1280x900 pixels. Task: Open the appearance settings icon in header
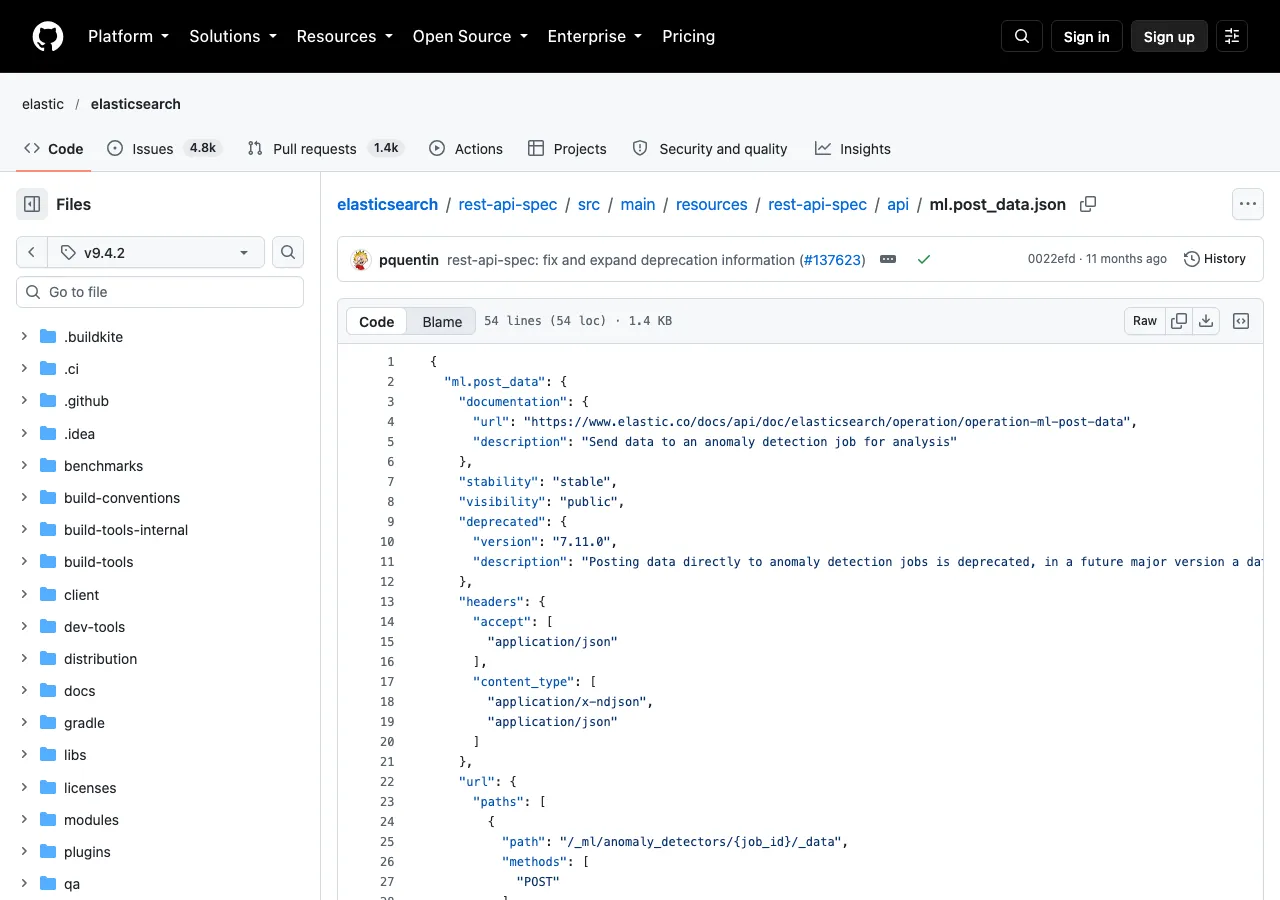(1232, 36)
